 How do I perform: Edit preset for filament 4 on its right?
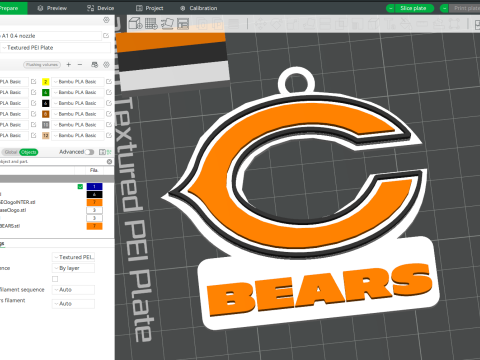(109, 92)
